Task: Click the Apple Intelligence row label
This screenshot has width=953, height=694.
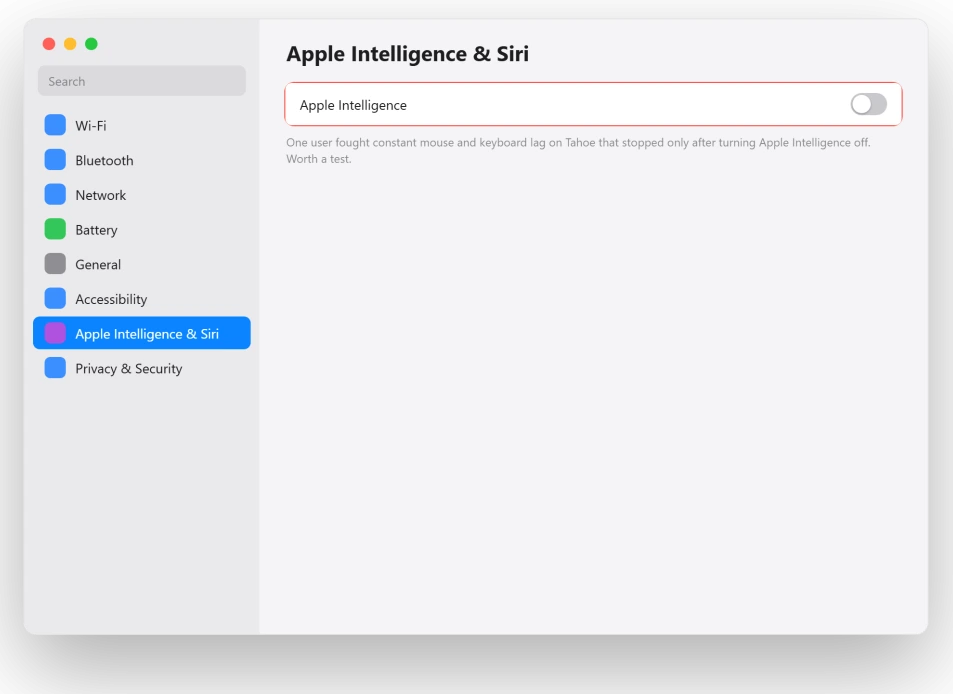Action: click(353, 105)
